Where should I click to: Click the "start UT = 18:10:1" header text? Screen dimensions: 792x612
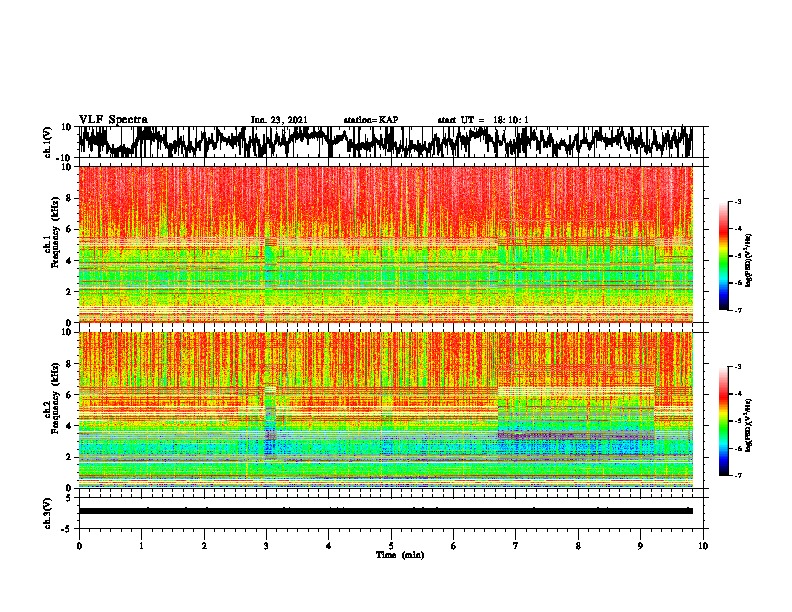click(x=483, y=120)
